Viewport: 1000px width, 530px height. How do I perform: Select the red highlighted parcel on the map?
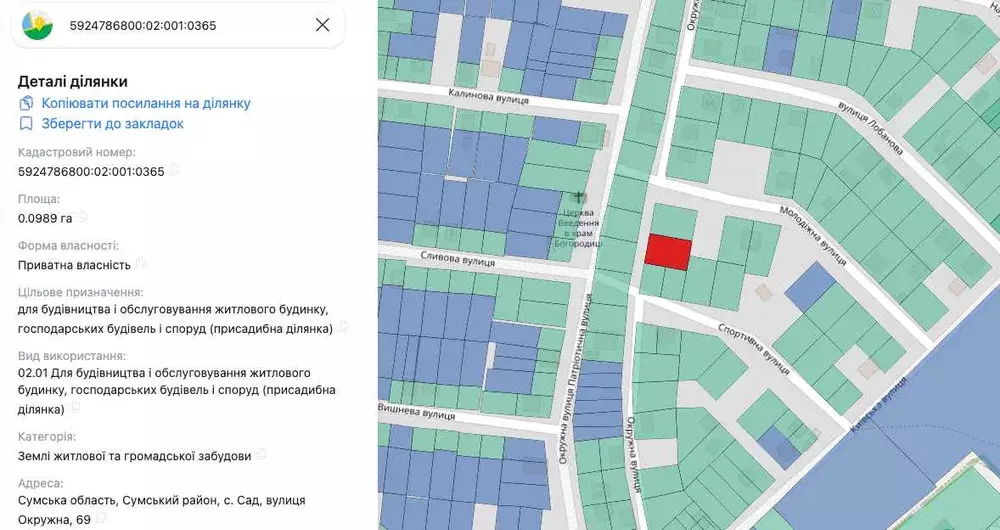tap(667, 252)
